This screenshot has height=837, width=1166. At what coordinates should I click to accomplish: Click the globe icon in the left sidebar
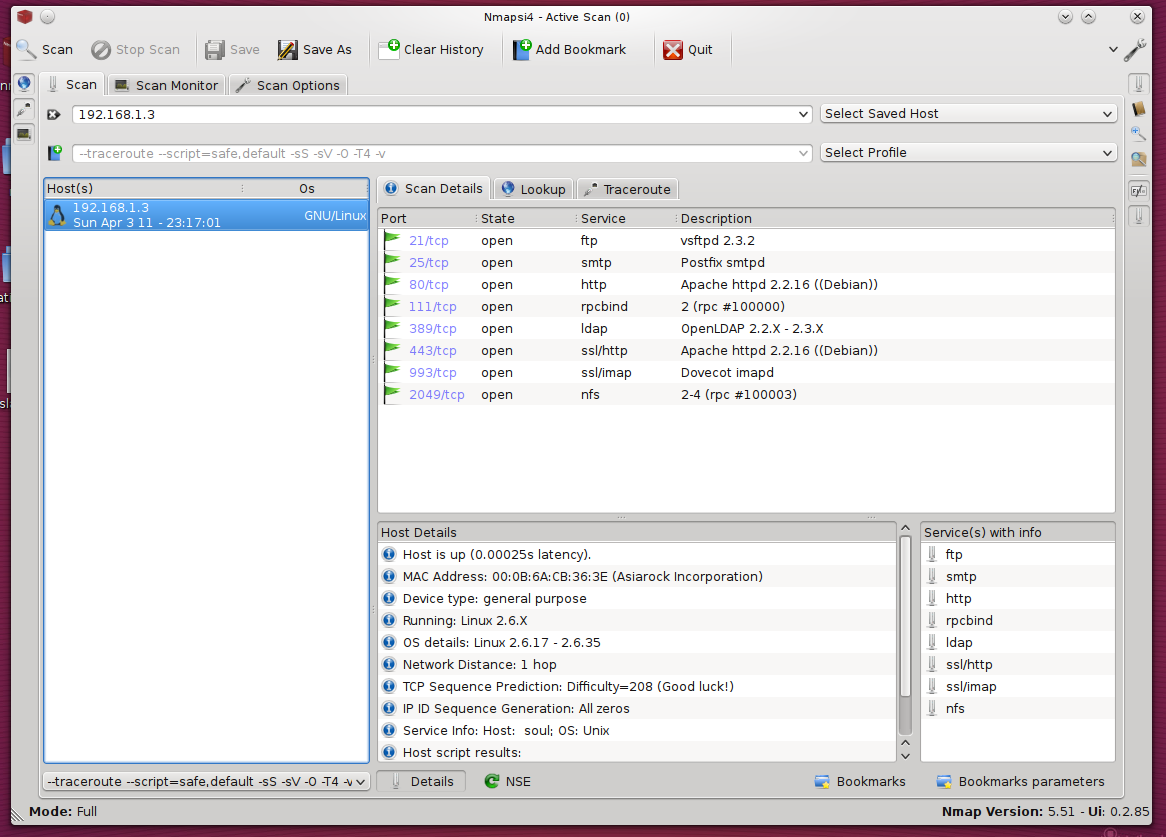coord(24,83)
